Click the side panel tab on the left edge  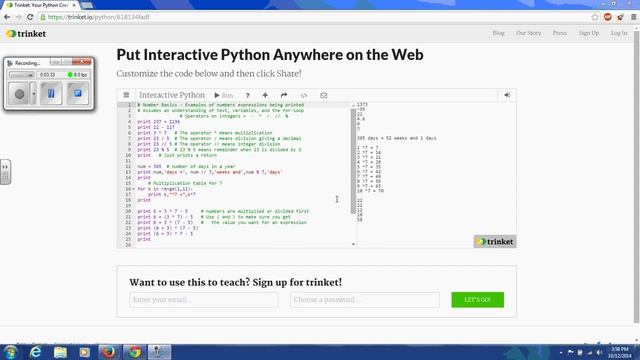(x=5, y=172)
